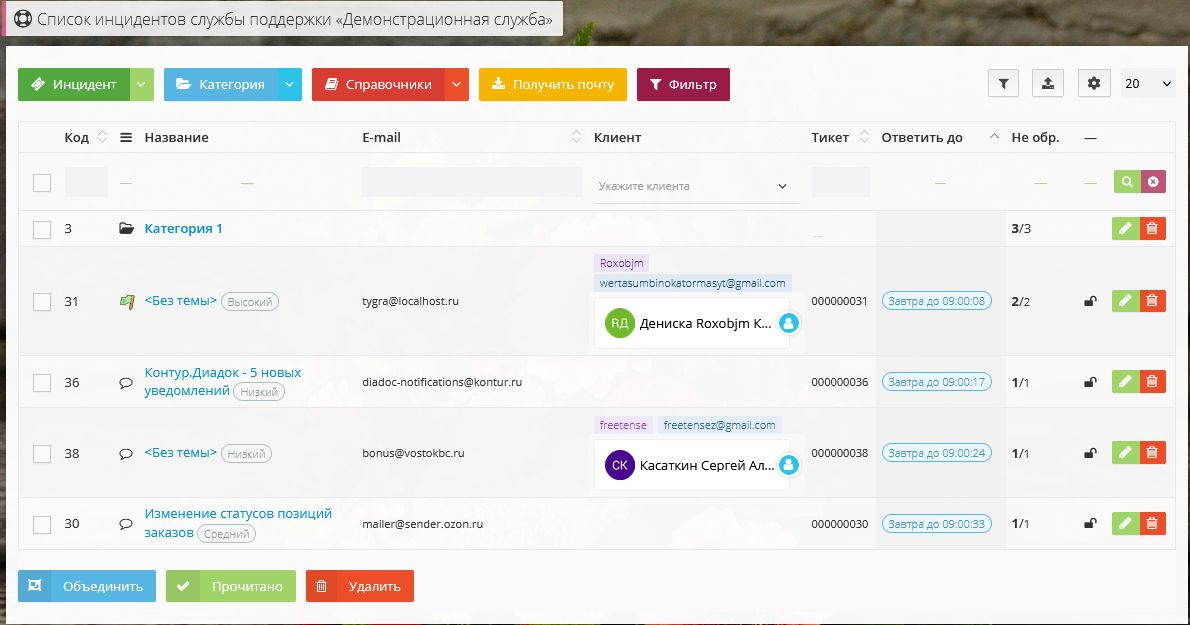Edit incident 31 with pencil icon
Screen dimensions: 1190x625
coord(1125,300)
